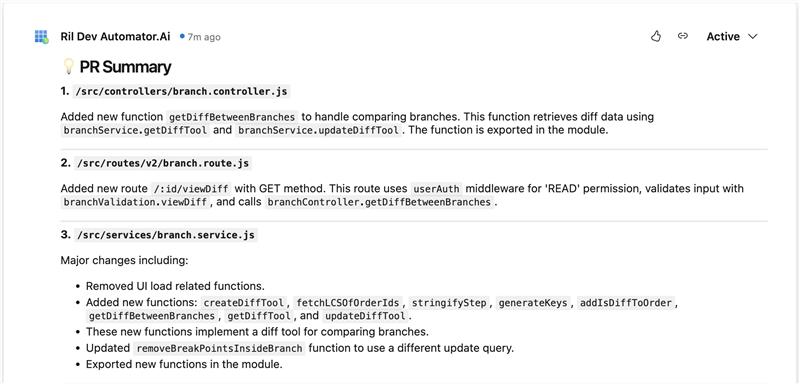The height and width of the screenshot is (384, 800).
Task: Click the Ril Dev Automator.Ai author name
Action: coord(115,37)
